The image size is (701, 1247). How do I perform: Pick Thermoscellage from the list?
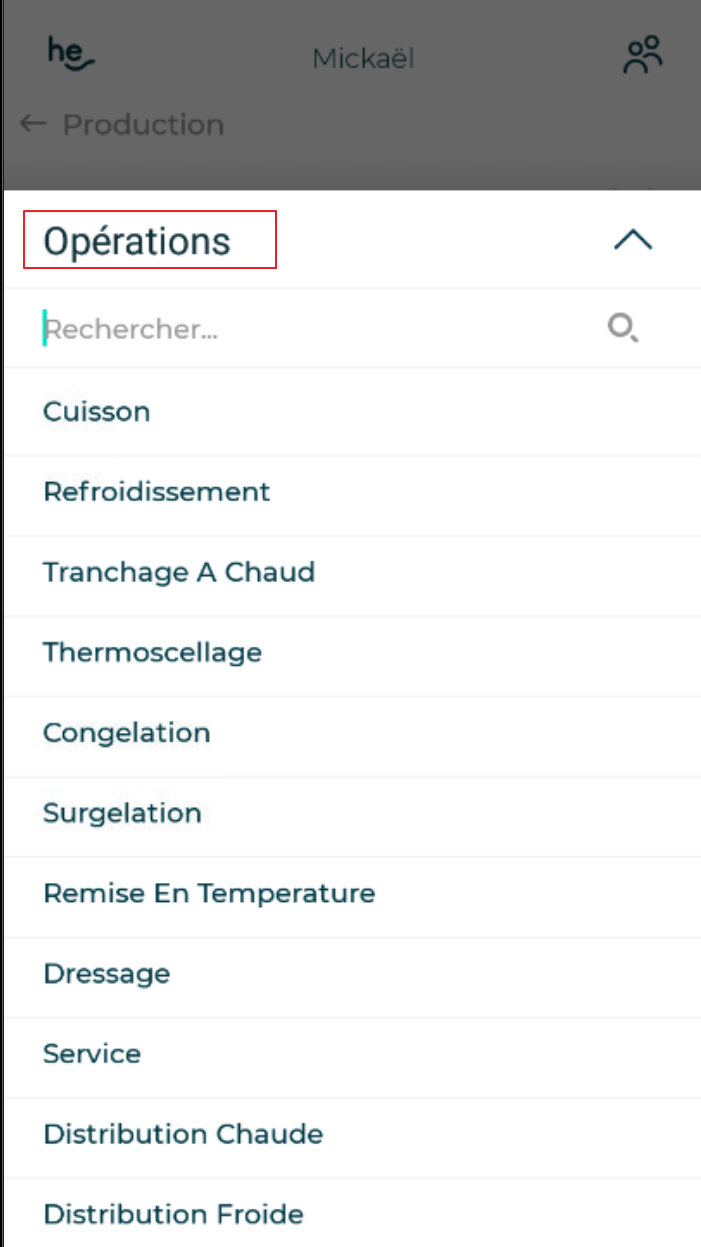click(x=152, y=652)
